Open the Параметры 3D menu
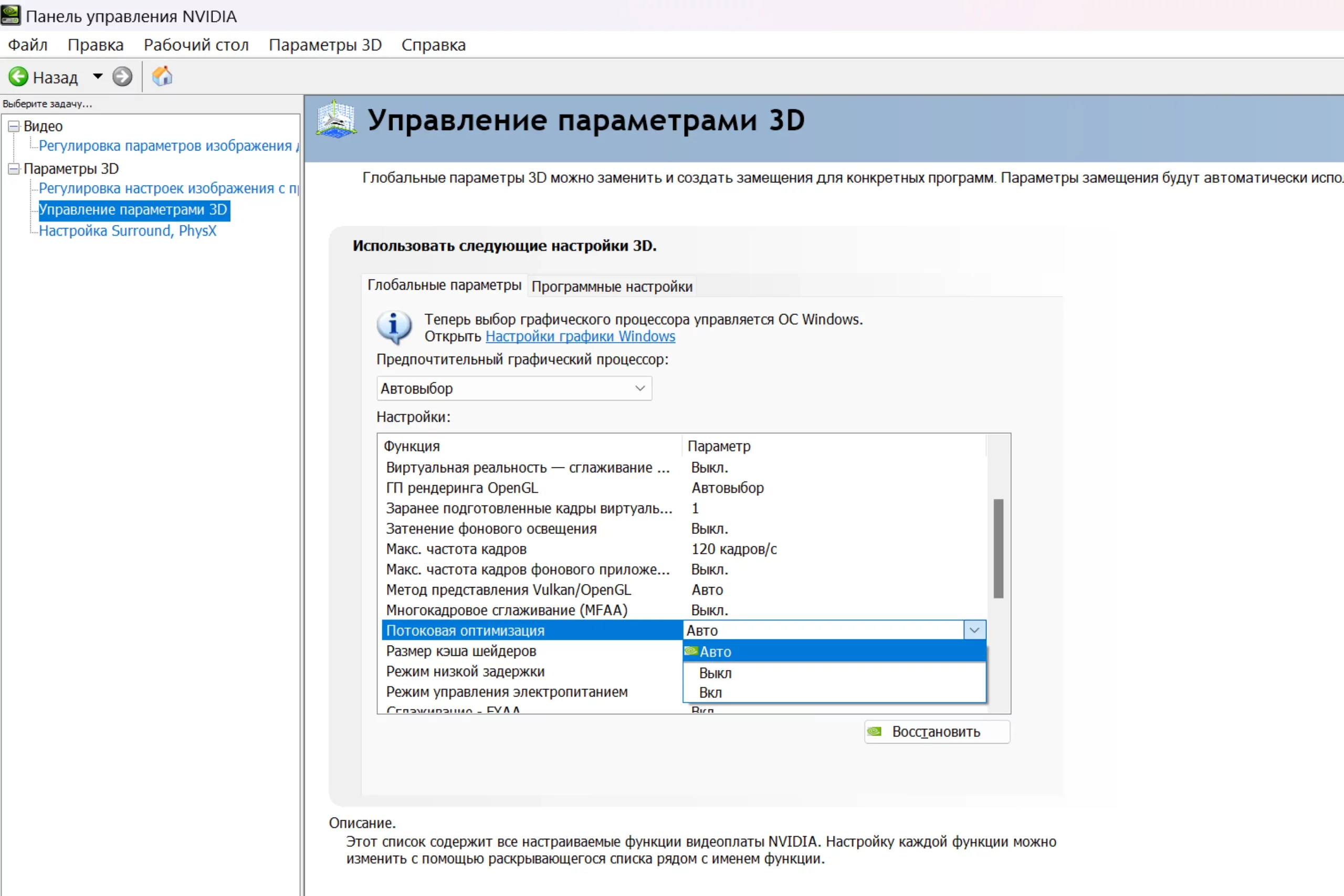Image resolution: width=1344 pixels, height=896 pixels. pos(324,45)
